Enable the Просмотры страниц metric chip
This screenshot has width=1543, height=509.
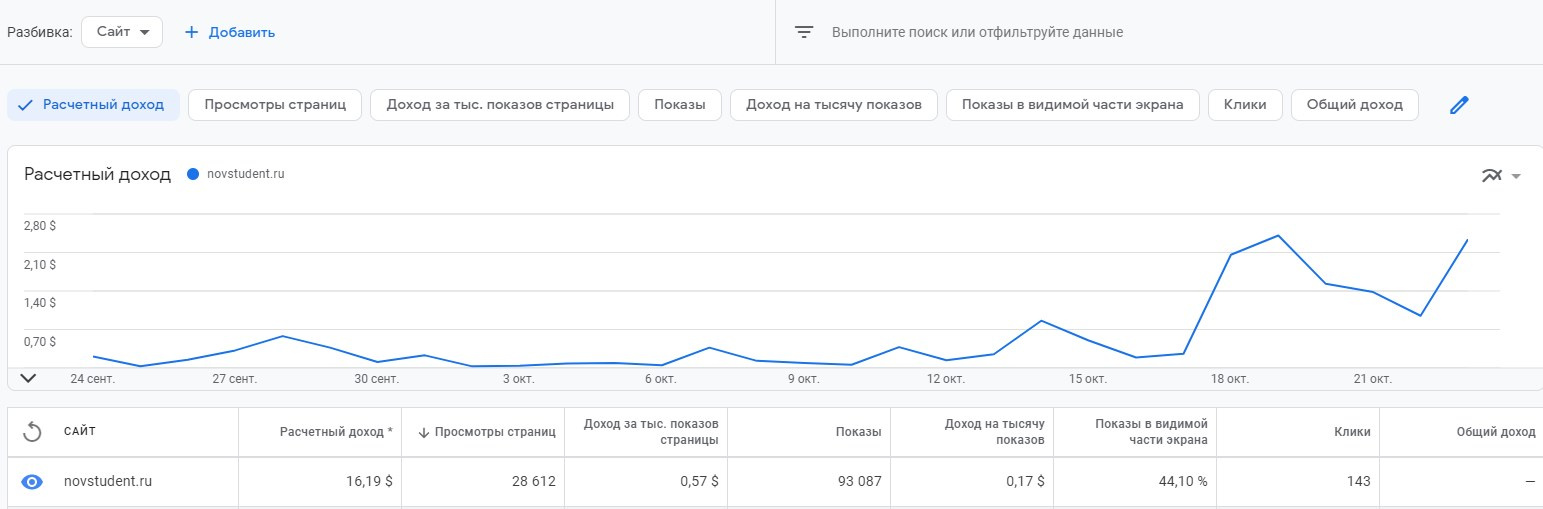[274, 105]
